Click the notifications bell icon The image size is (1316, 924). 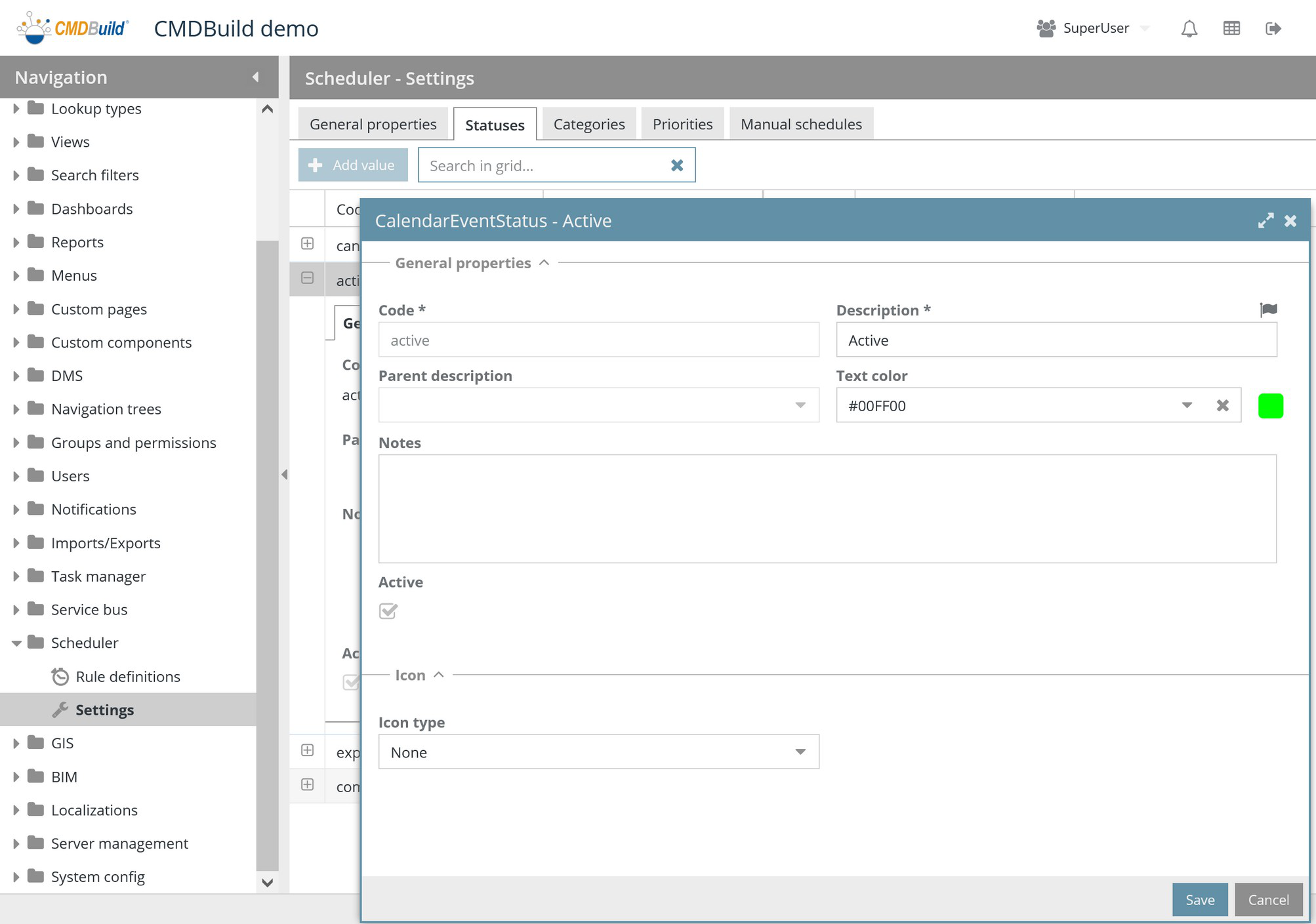pyautogui.click(x=1189, y=29)
